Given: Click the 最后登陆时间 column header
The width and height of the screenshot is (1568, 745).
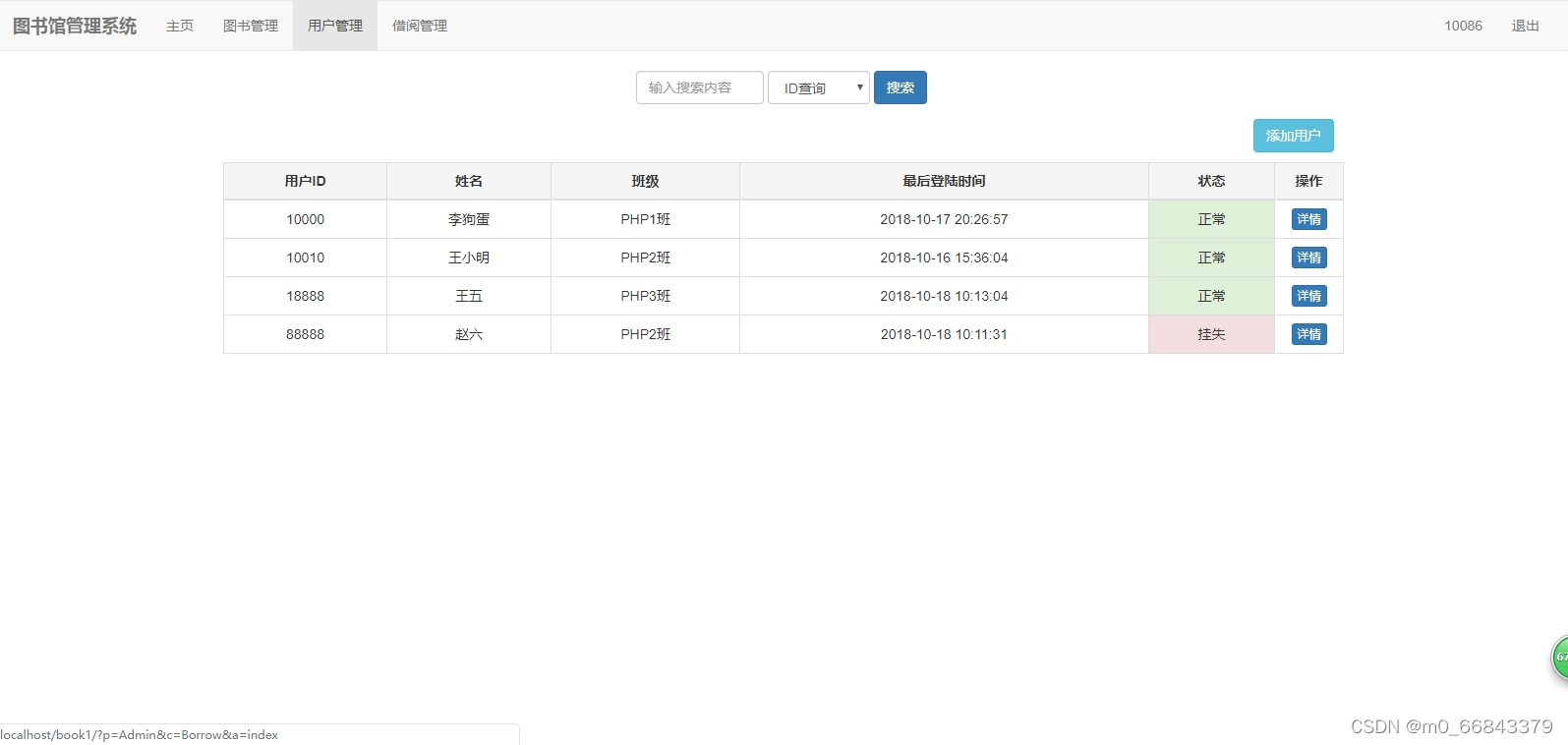Looking at the screenshot, I should tap(944, 181).
